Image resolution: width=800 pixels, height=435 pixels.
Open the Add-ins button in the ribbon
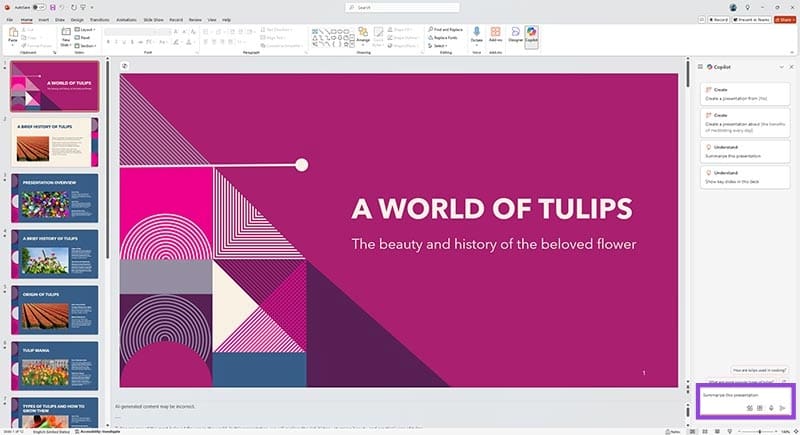point(495,35)
